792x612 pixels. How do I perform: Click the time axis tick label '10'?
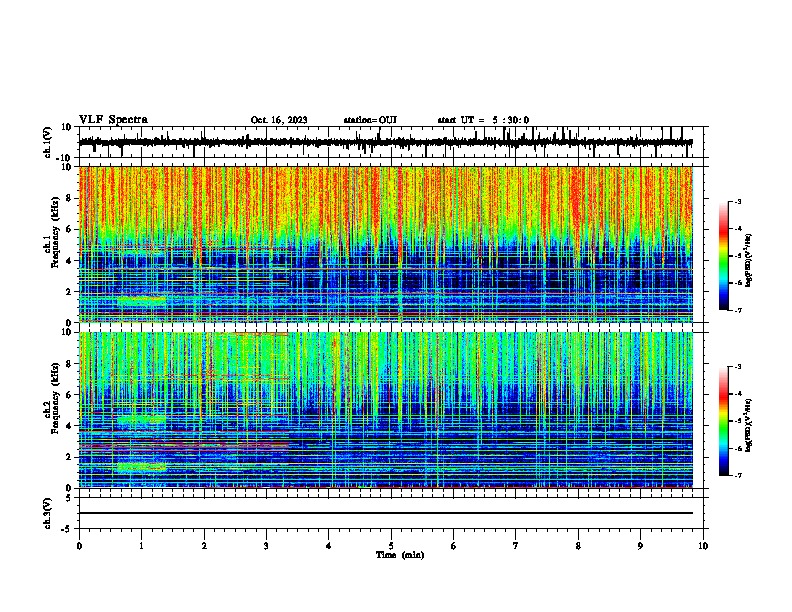coord(703,546)
